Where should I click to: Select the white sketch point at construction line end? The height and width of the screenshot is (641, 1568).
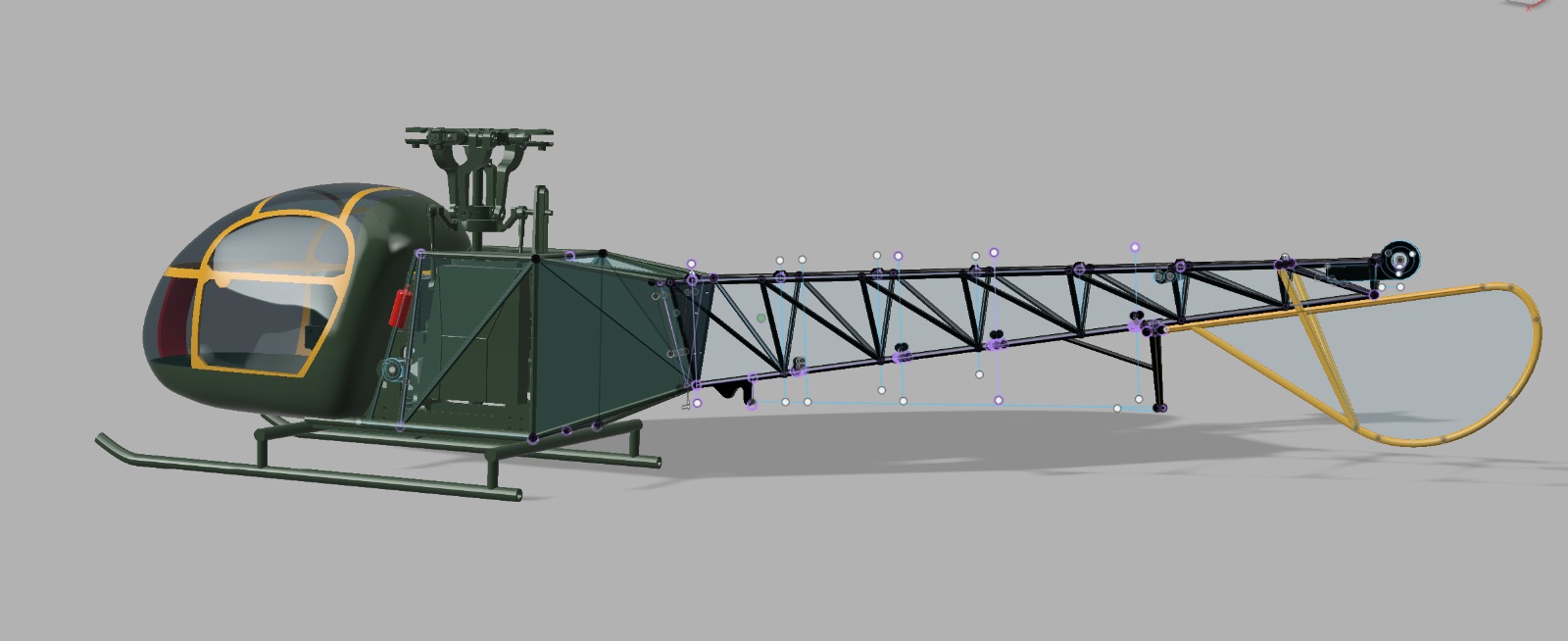pos(1117,408)
